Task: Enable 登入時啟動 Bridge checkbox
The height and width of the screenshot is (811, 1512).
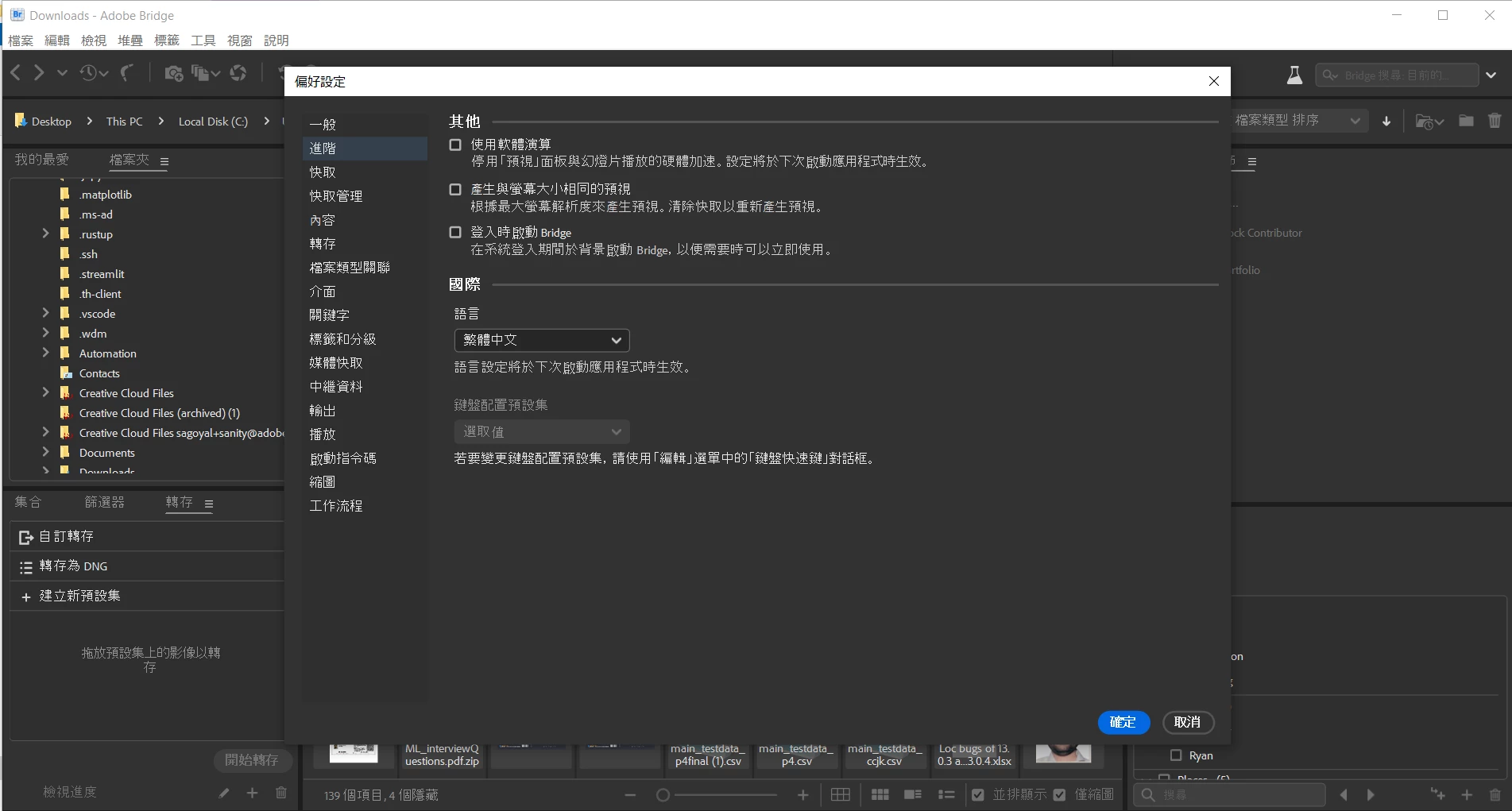Action: pos(455,232)
